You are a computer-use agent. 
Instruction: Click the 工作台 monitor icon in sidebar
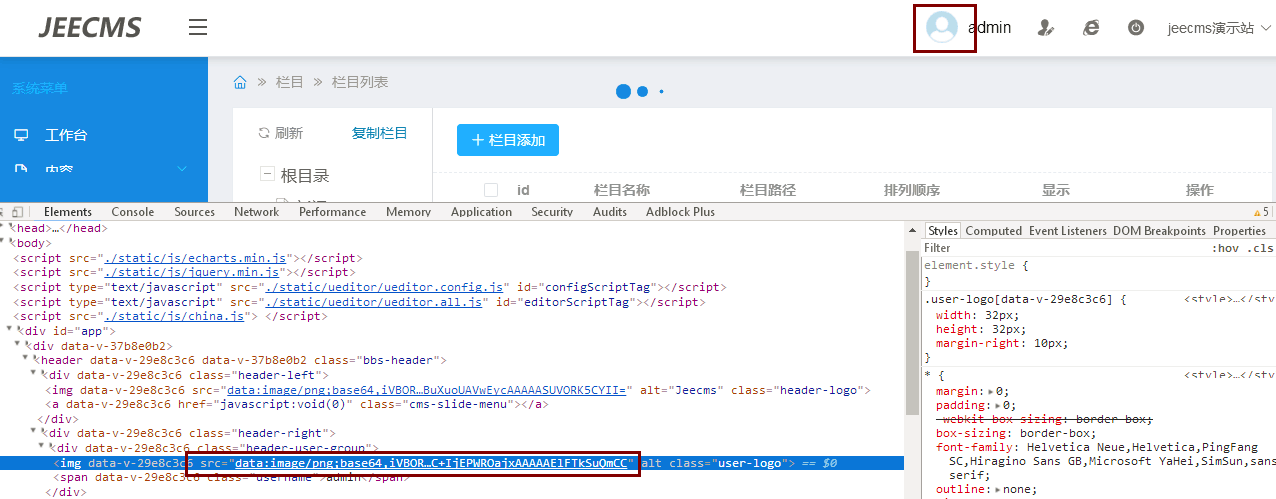pos(21,135)
